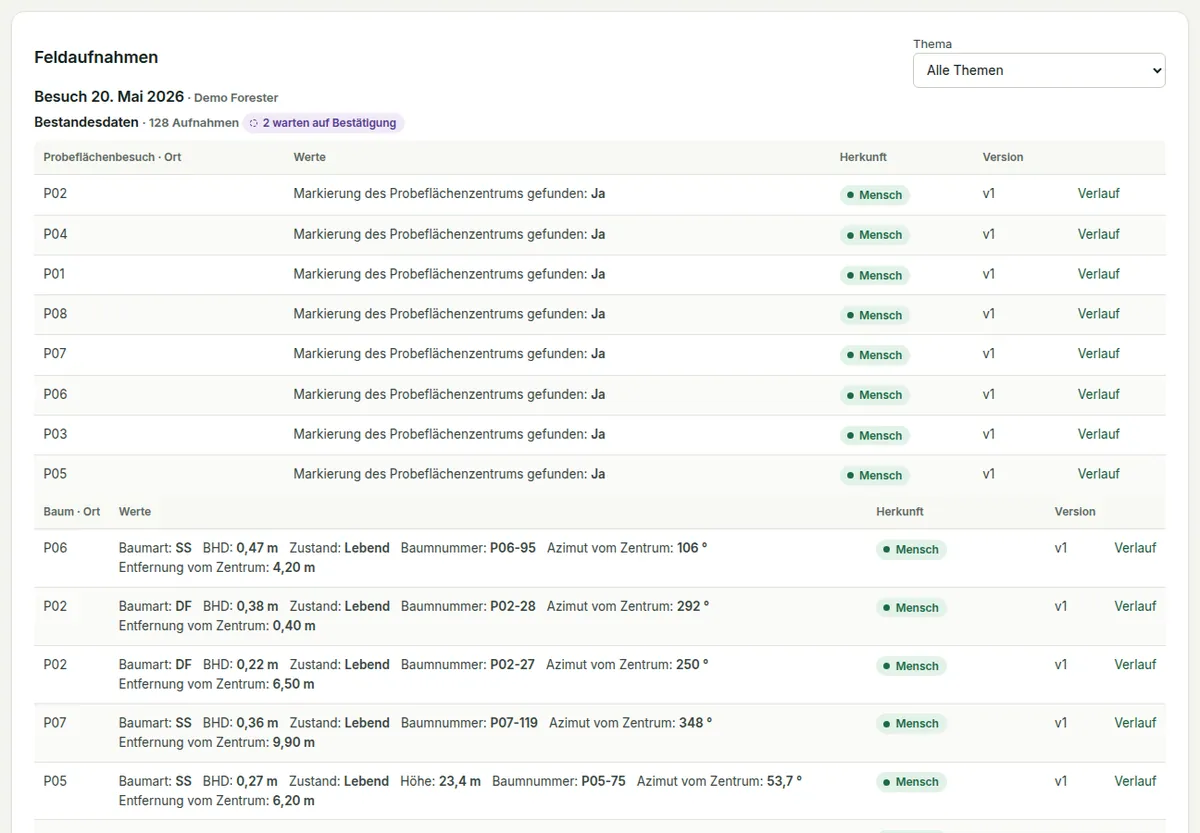
Task: Click tree number P06-95
Action: coord(513,548)
